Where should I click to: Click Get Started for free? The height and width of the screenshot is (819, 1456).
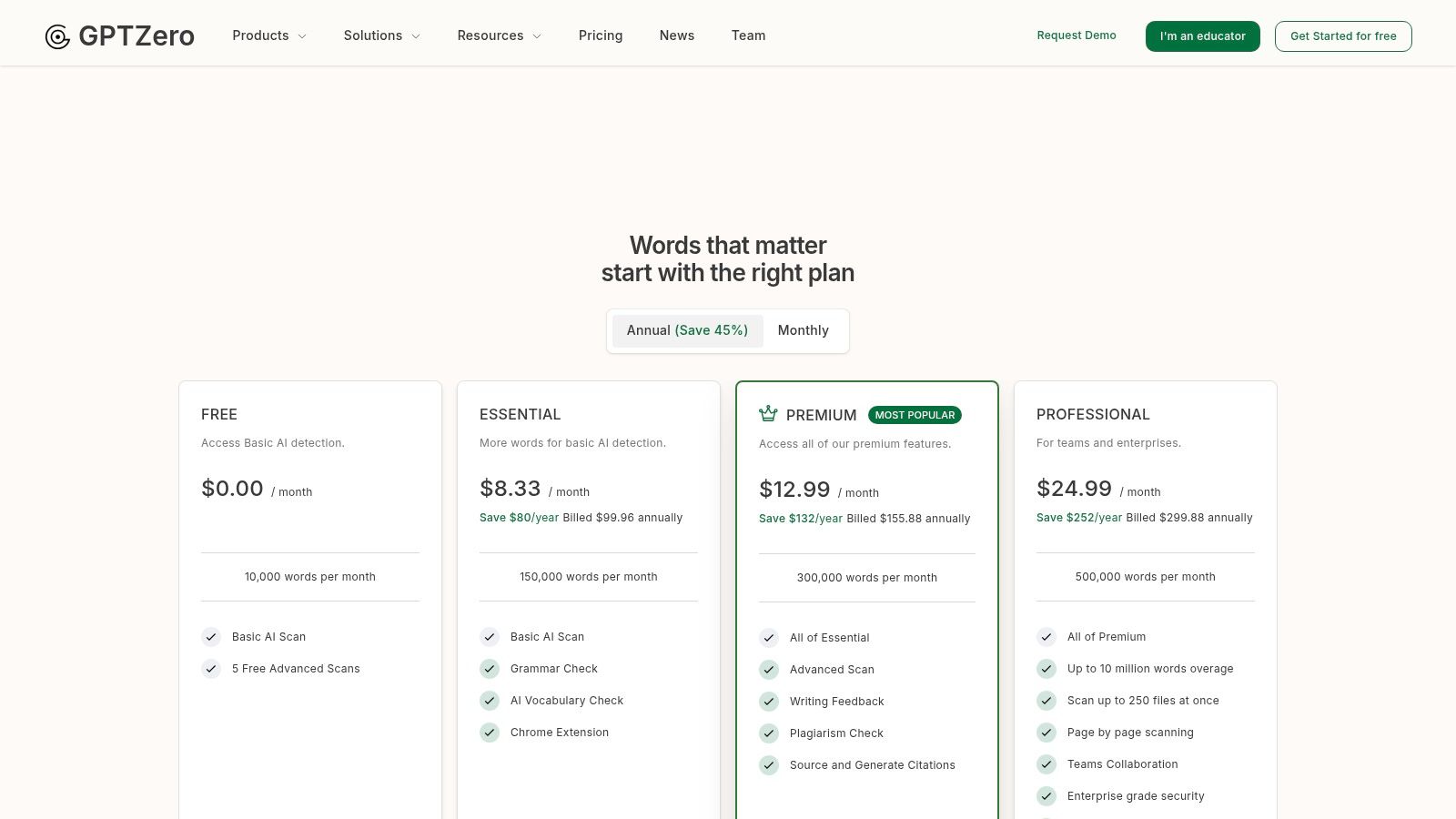1343,36
